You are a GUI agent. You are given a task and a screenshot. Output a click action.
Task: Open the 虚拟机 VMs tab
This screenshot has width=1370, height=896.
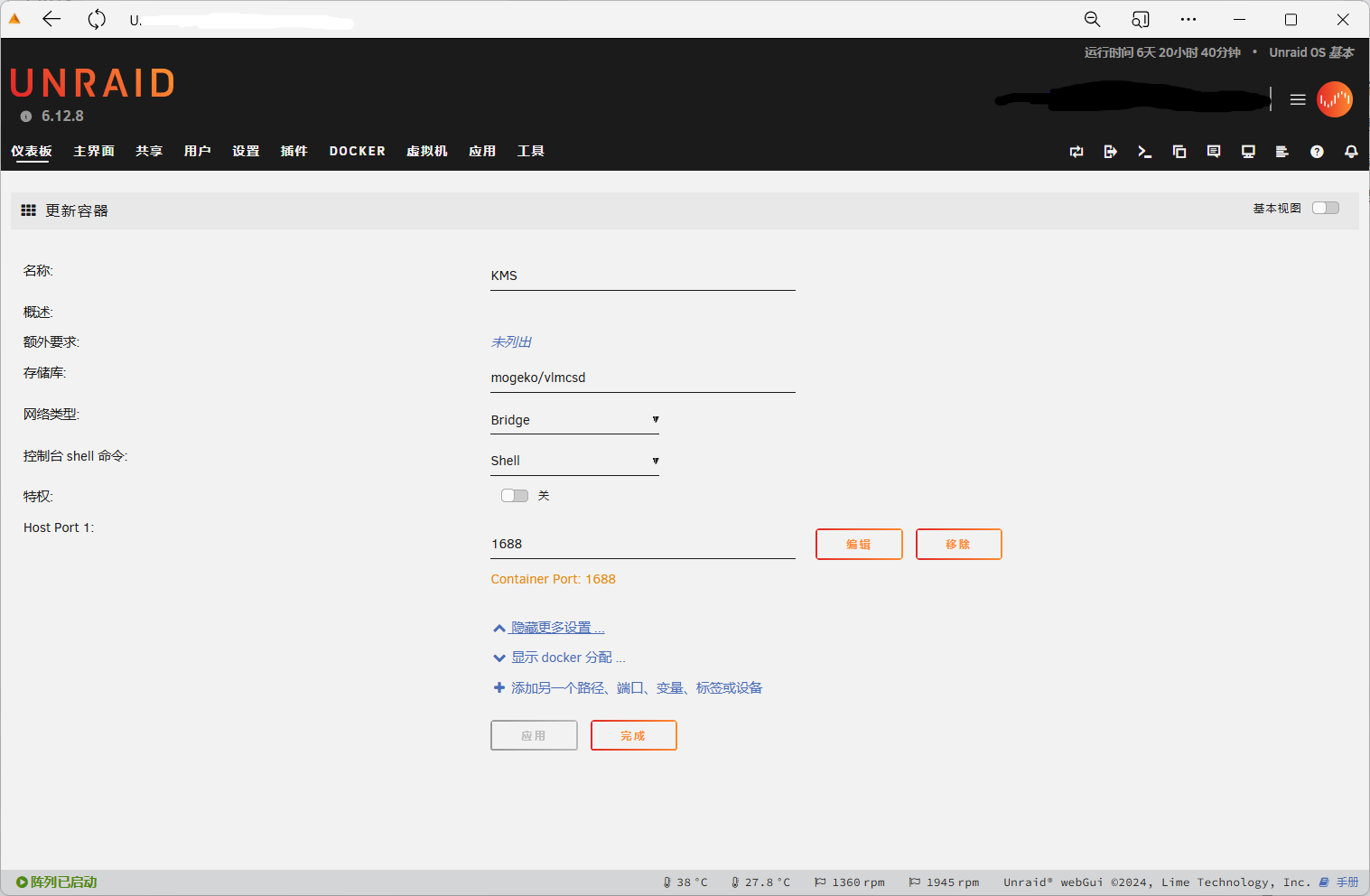tap(427, 151)
